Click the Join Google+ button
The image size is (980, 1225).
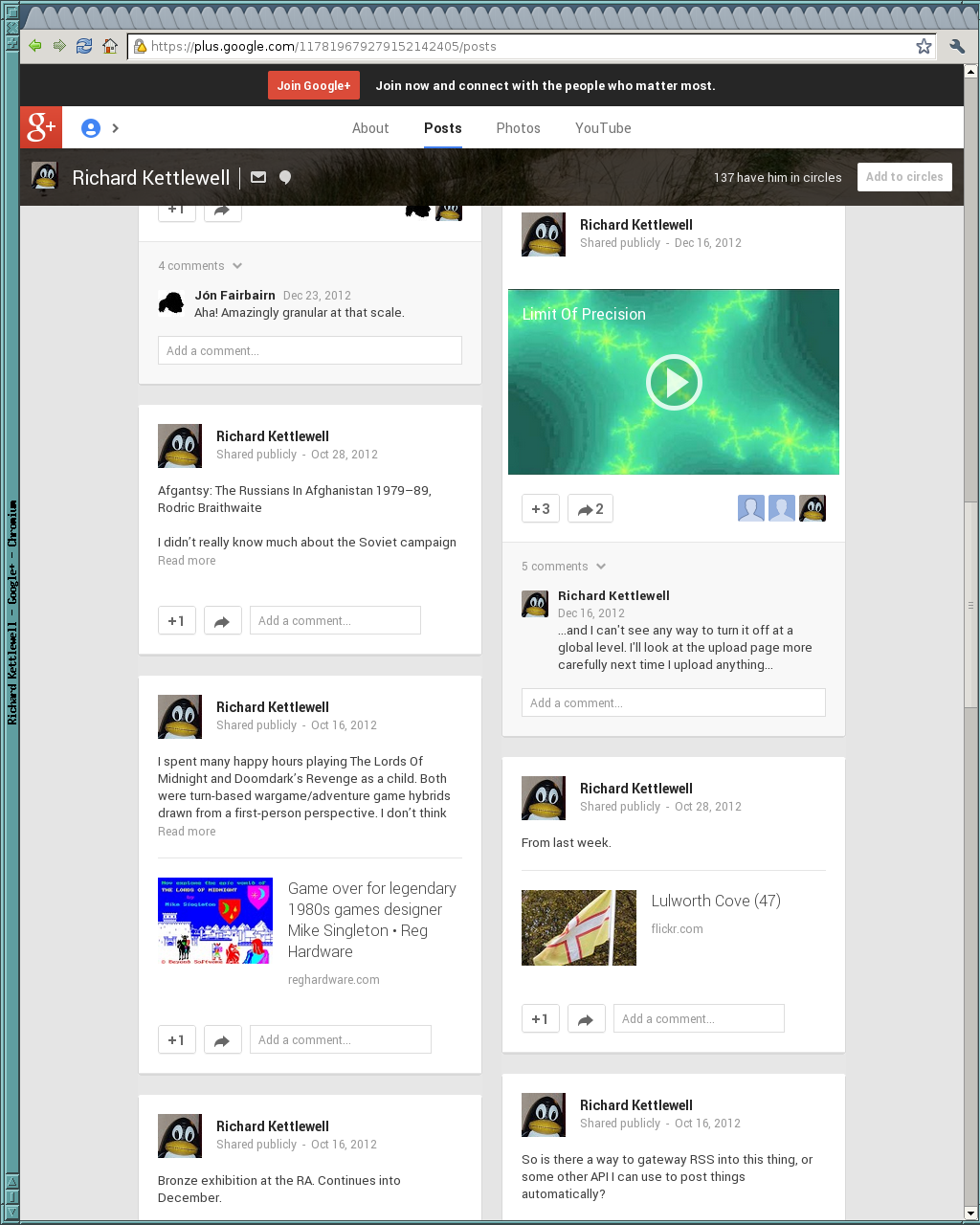314,85
